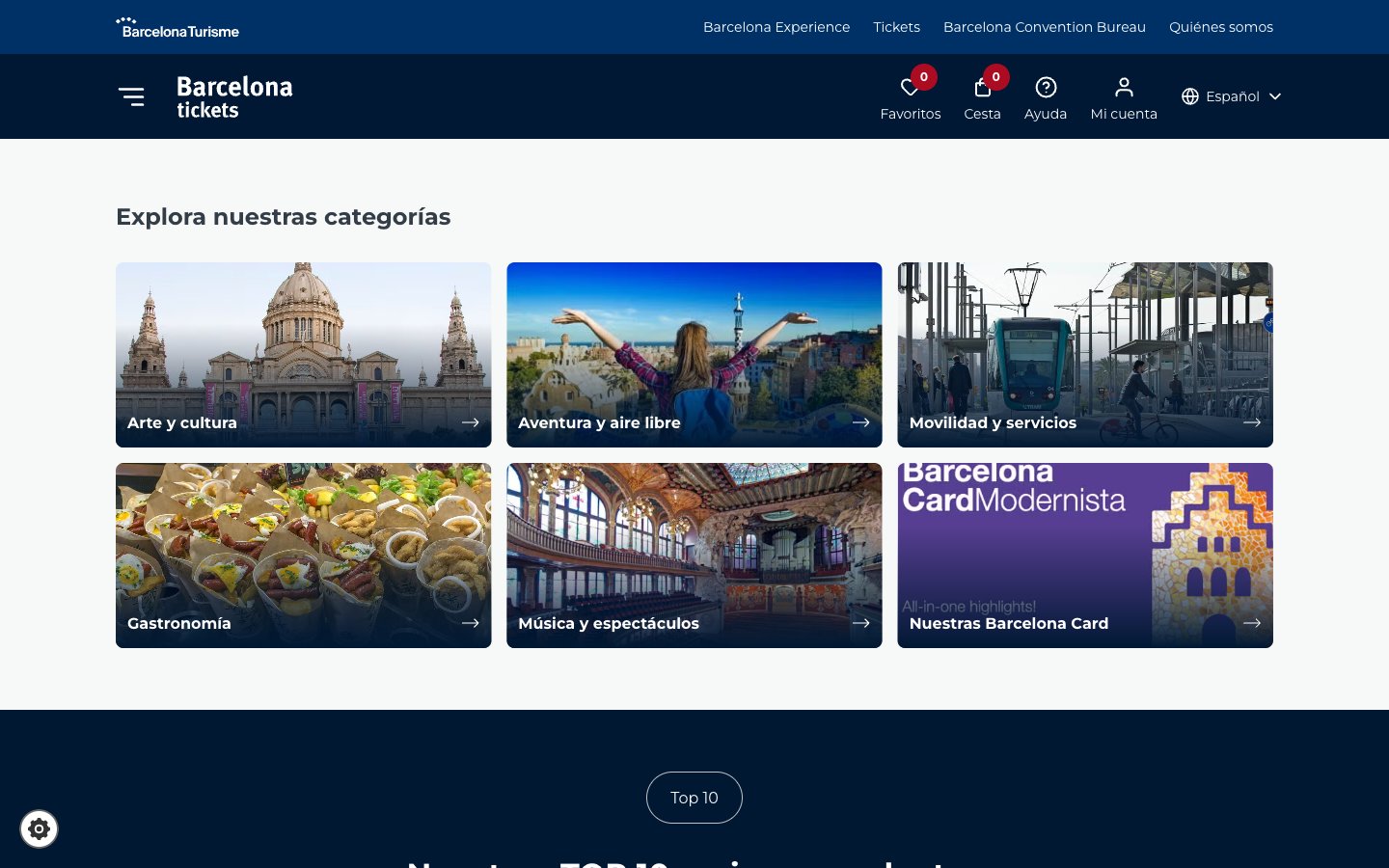The height and width of the screenshot is (868, 1389).
Task: Click arrow on Arte y cultura card
Action: [471, 422]
